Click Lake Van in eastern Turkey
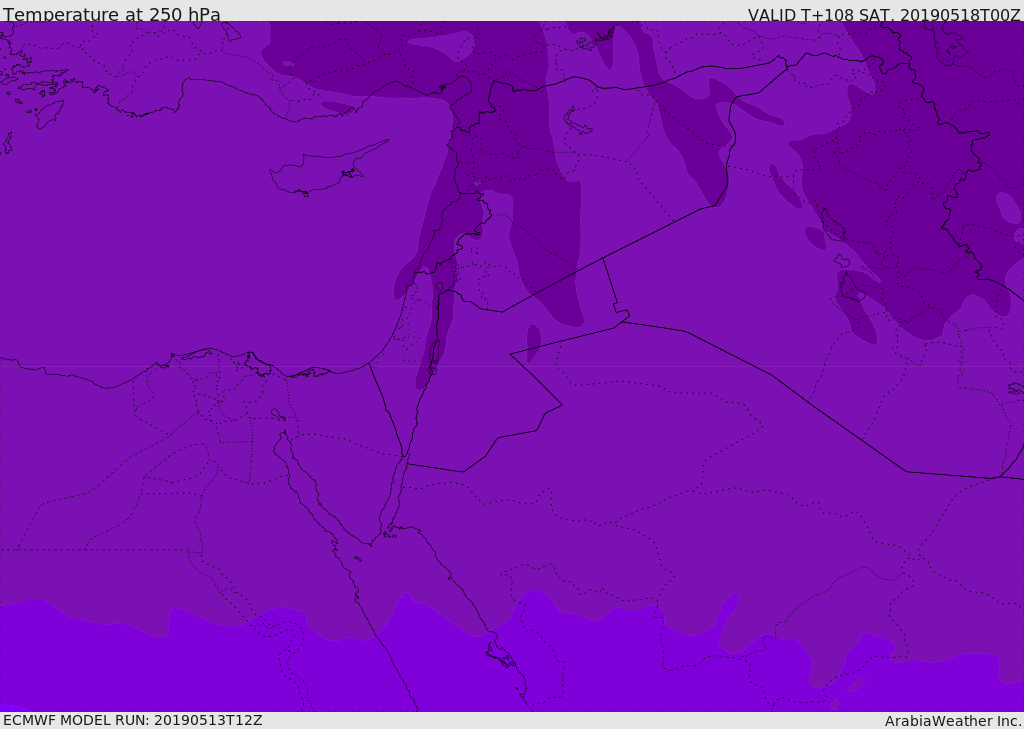This screenshot has height=729, width=1024. pyautogui.click(x=578, y=121)
